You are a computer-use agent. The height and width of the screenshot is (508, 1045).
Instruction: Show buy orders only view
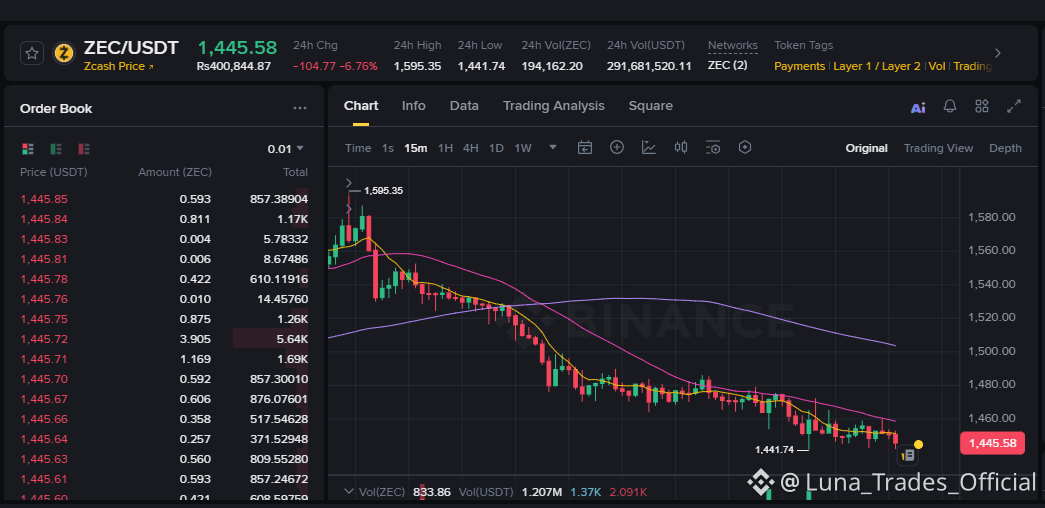pos(56,149)
